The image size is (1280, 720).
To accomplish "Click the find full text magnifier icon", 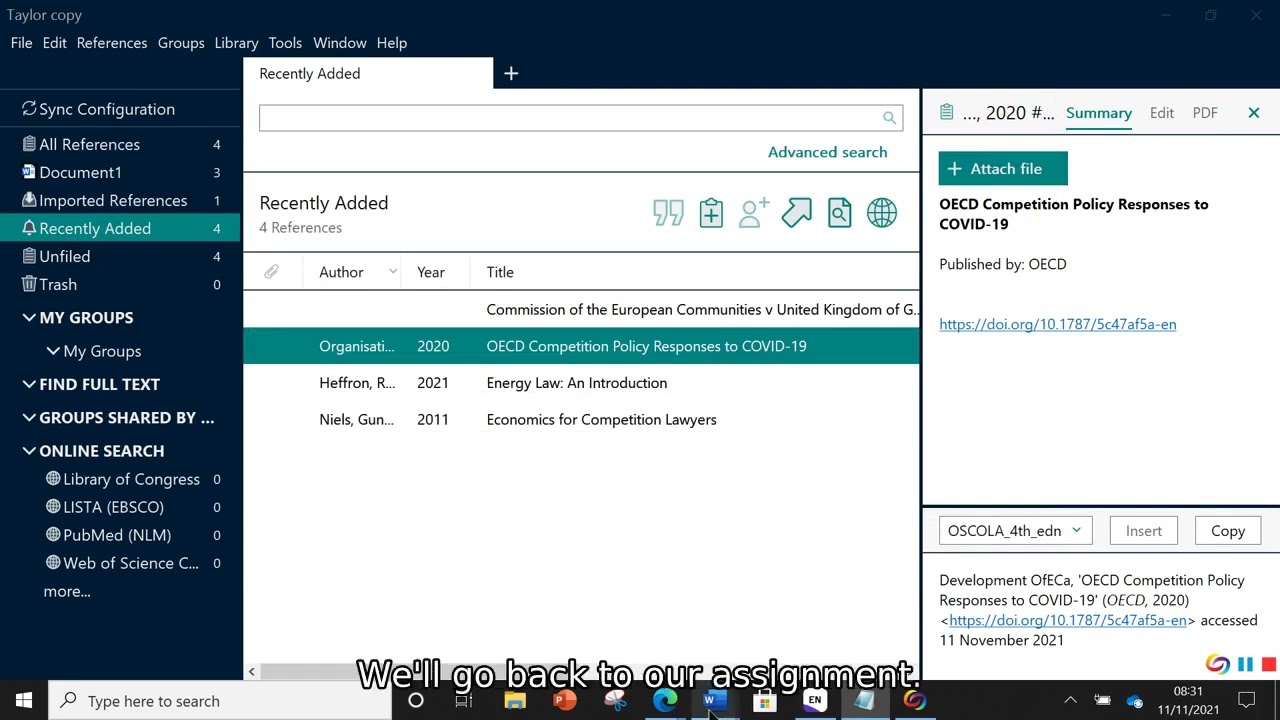I will [840, 213].
